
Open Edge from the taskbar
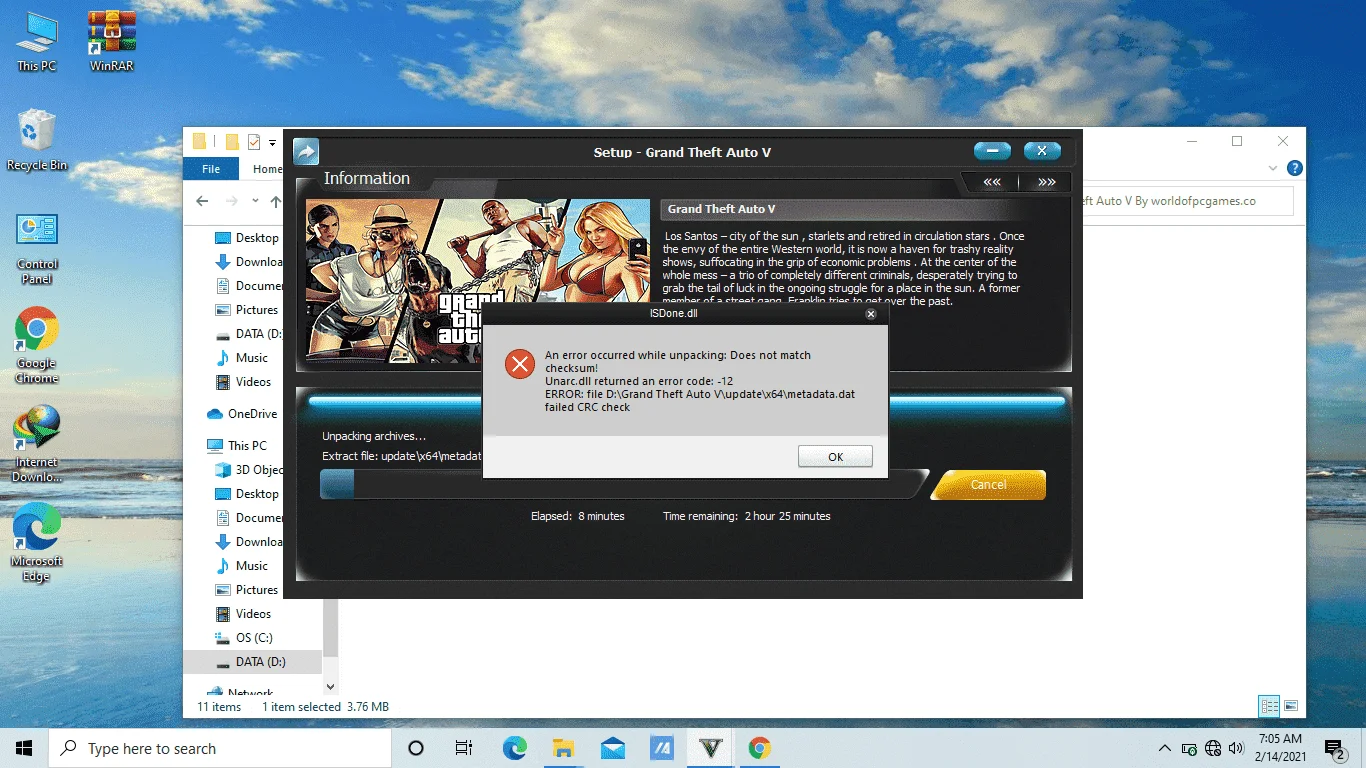tap(514, 748)
